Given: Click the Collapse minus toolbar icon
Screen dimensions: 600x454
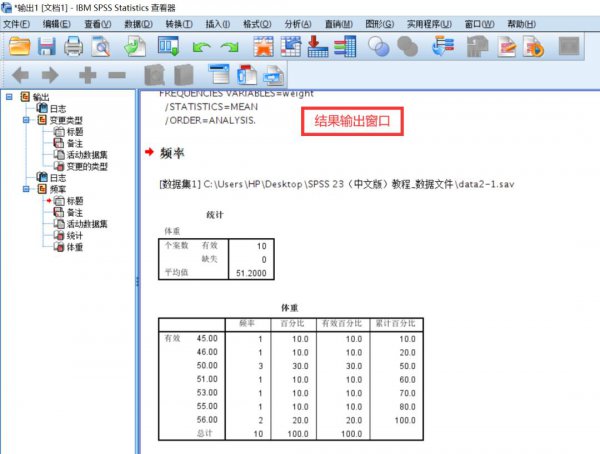Looking at the screenshot, I should coord(117,75).
